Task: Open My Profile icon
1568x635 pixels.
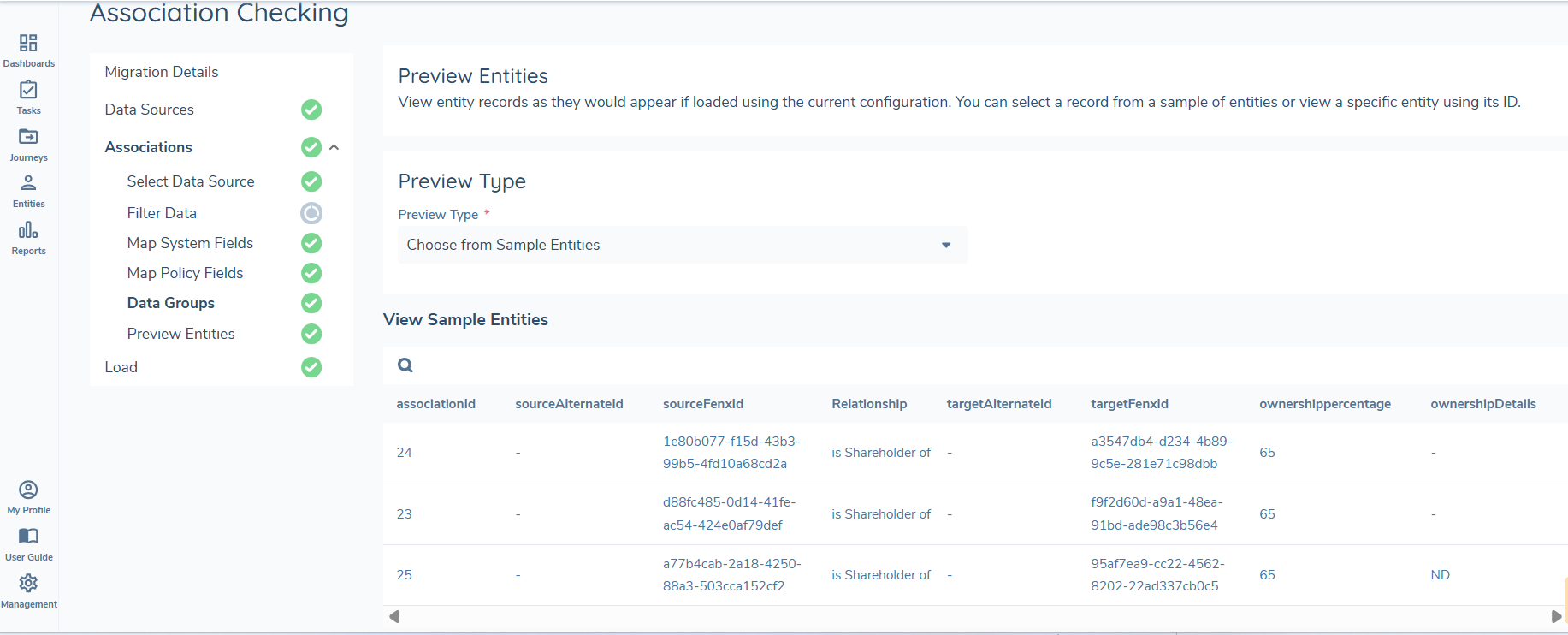Action: pyautogui.click(x=28, y=490)
